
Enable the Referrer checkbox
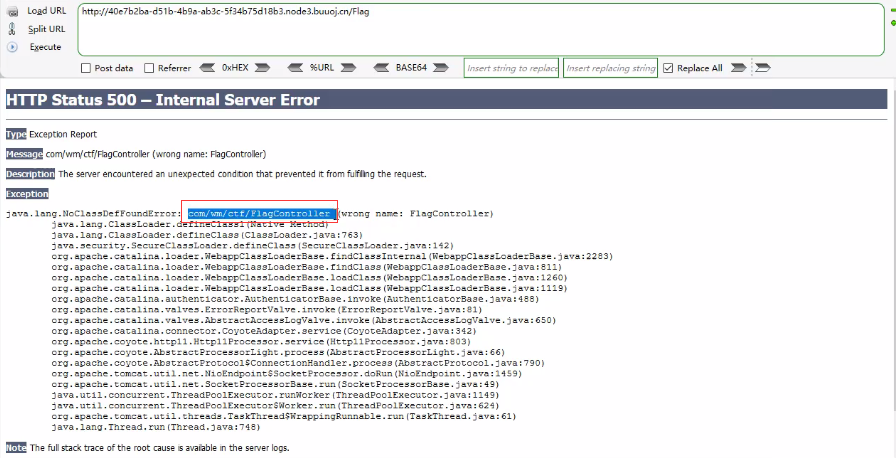click(x=149, y=68)
